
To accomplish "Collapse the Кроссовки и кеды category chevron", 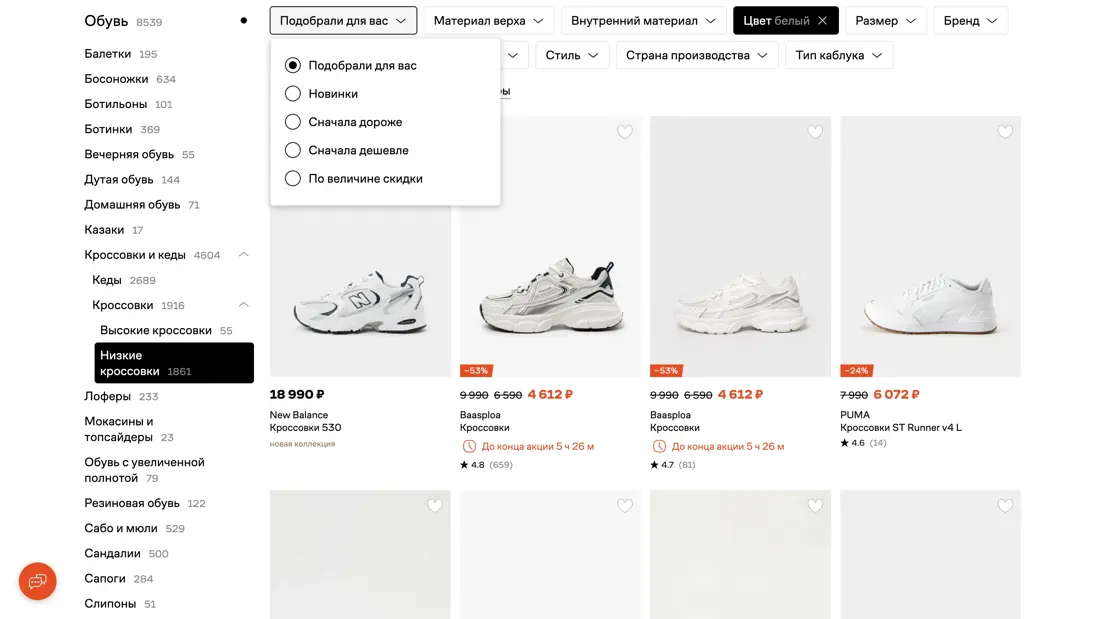I will (243, 255).
